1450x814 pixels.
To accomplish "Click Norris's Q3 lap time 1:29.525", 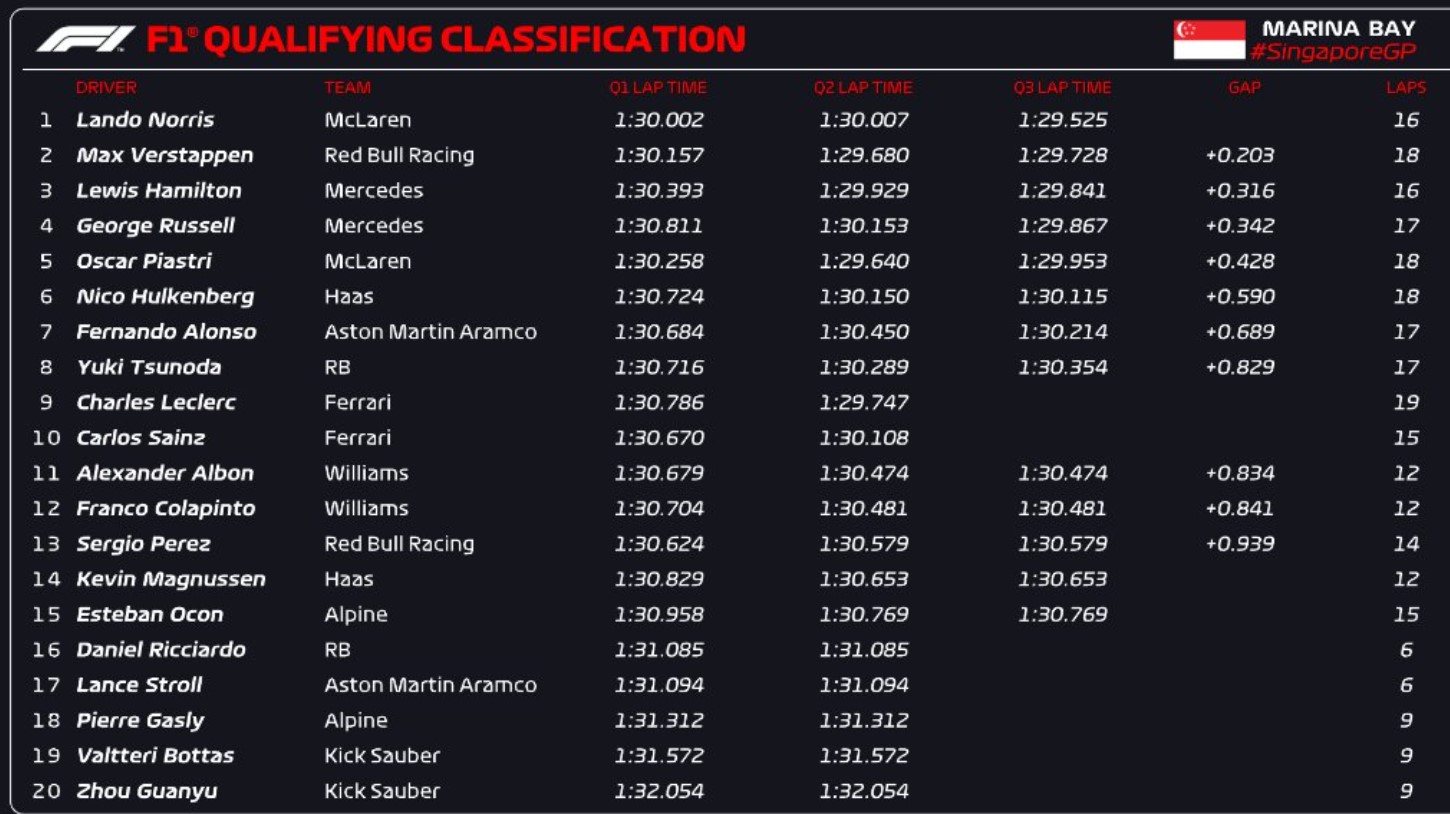I will click(x=1063, y=120).
